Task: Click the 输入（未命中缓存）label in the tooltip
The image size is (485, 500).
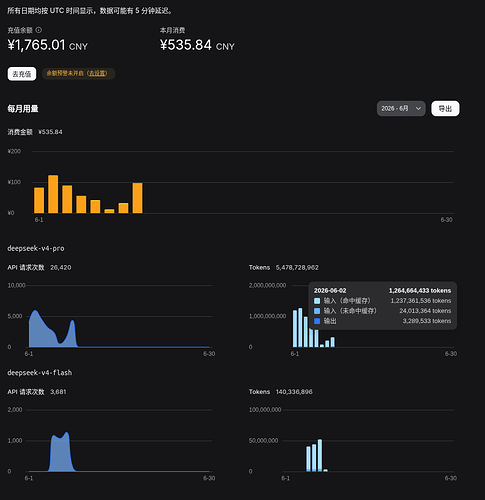Action: pos(350,311)
